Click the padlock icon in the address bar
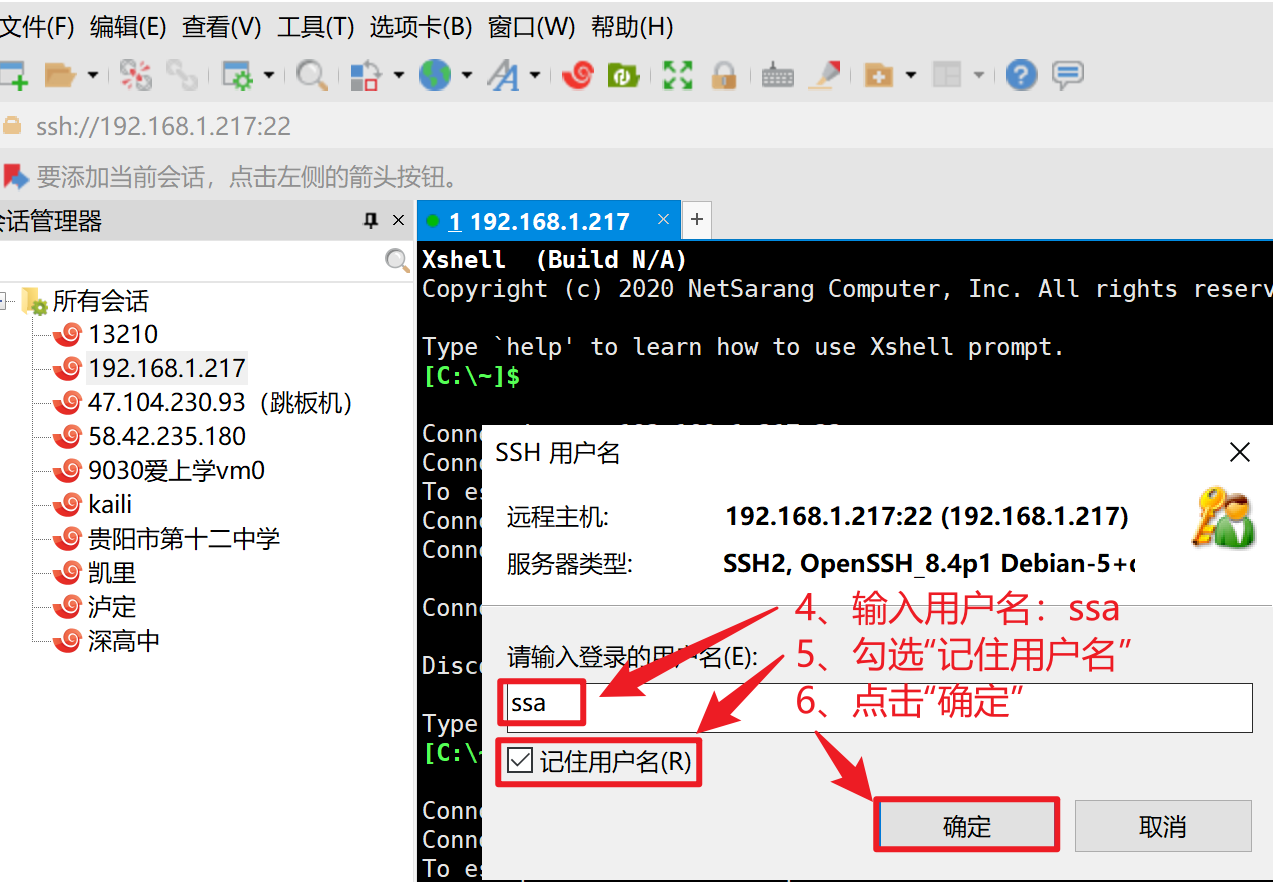The width and height of the screenshot is (1273, 882). coord(12,126)
